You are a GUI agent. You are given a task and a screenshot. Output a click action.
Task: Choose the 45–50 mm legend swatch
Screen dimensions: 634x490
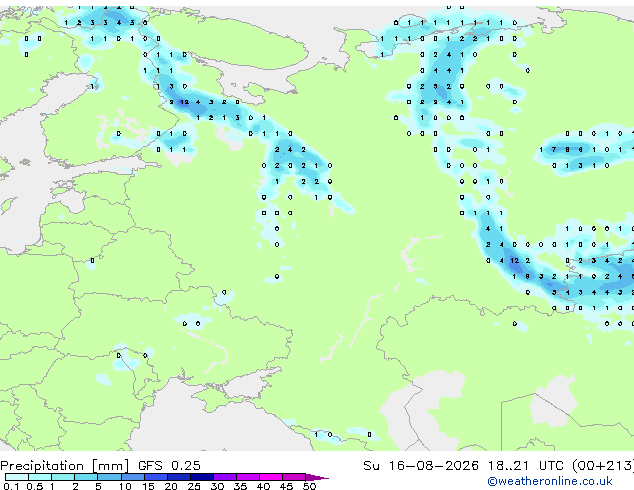294,477
